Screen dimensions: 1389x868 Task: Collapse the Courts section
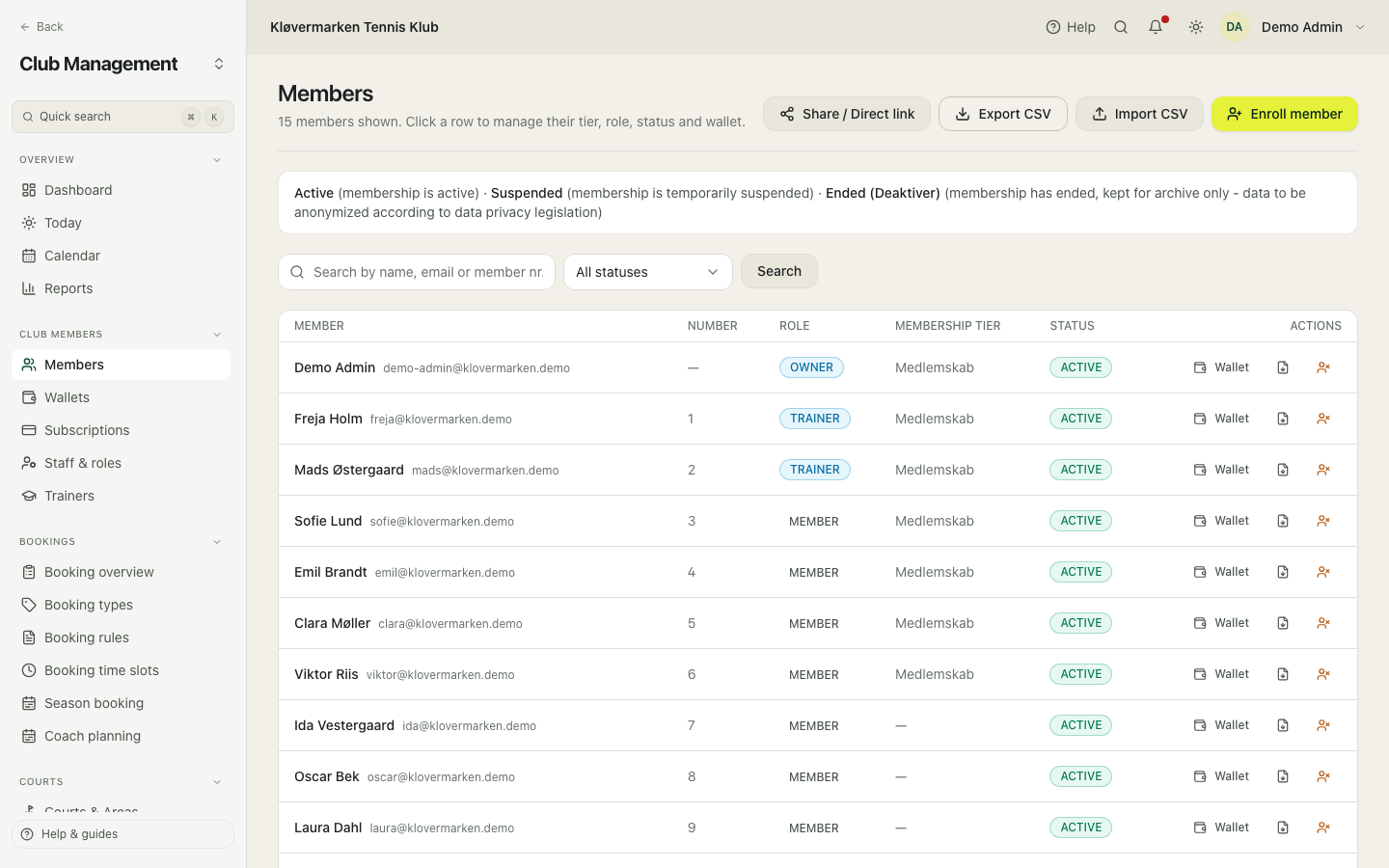tap(217, 782)
